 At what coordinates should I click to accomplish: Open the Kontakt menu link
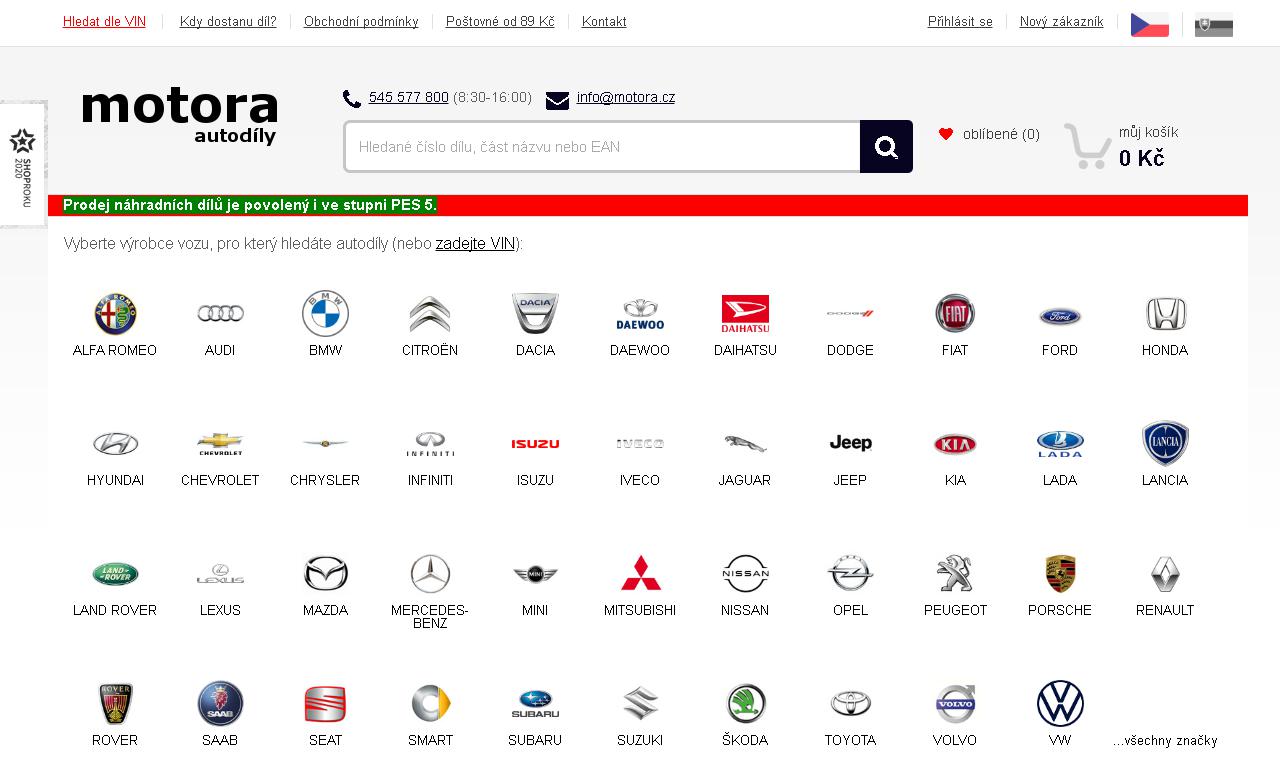tap(604, 22)
